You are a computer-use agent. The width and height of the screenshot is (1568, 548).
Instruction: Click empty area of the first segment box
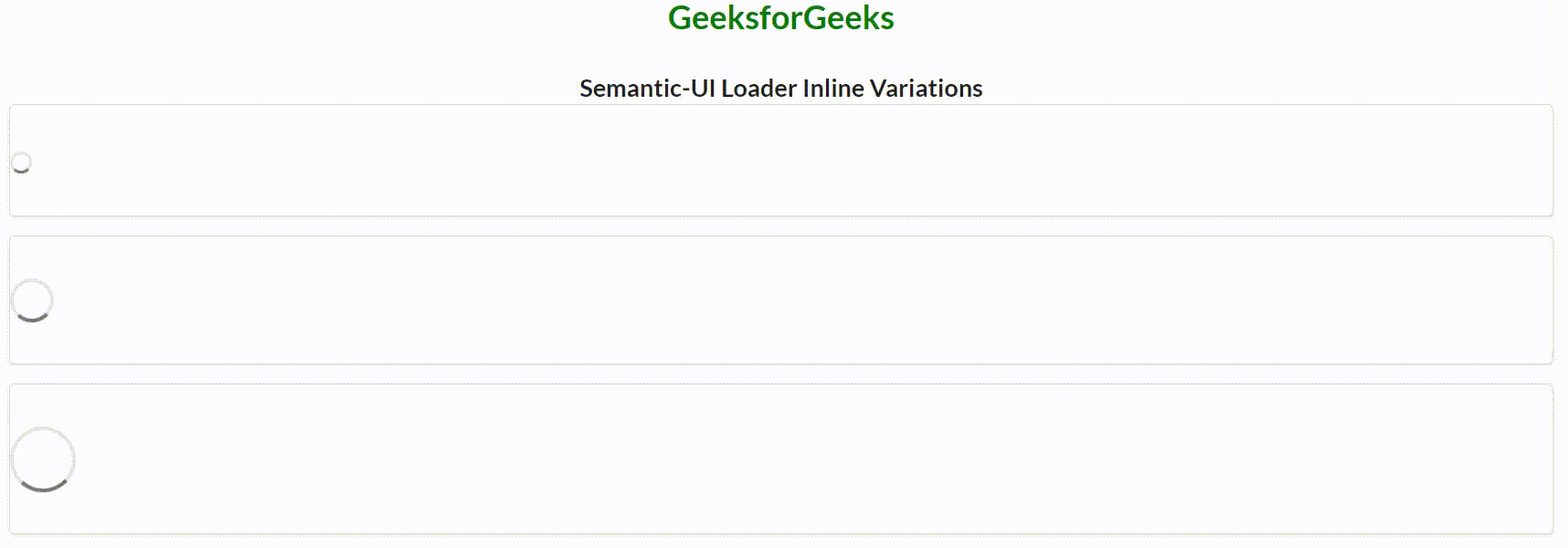pos(777,161)
